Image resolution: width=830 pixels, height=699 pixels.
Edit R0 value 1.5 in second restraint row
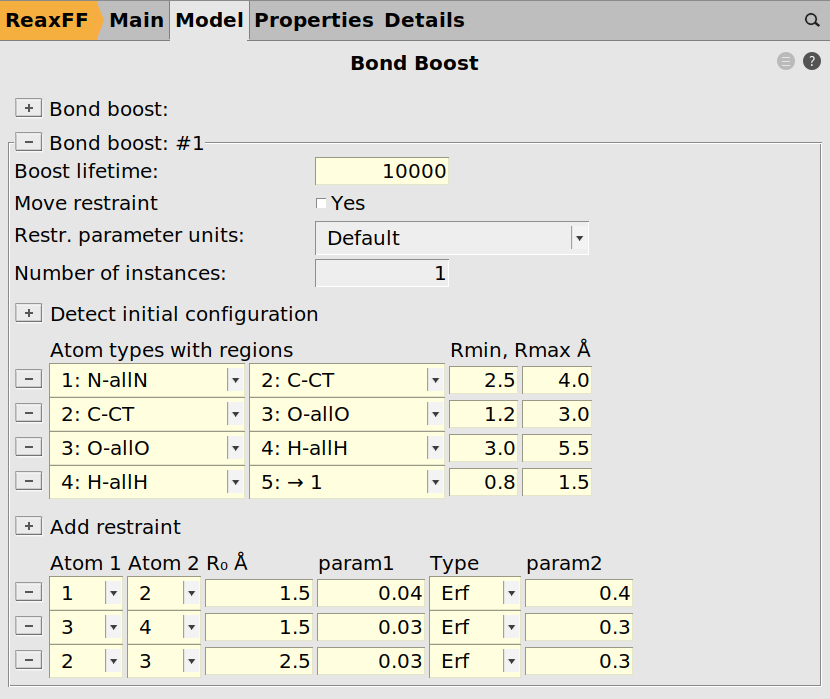259,627
